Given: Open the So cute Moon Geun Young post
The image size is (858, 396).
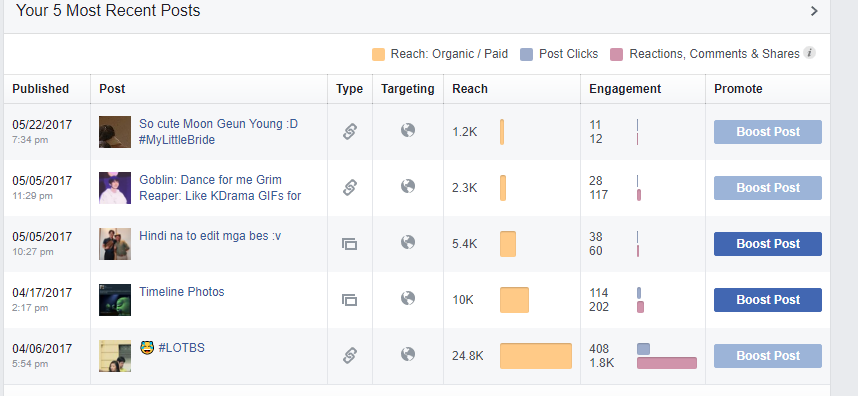Looking at the screenshot, I should [218, 132].
